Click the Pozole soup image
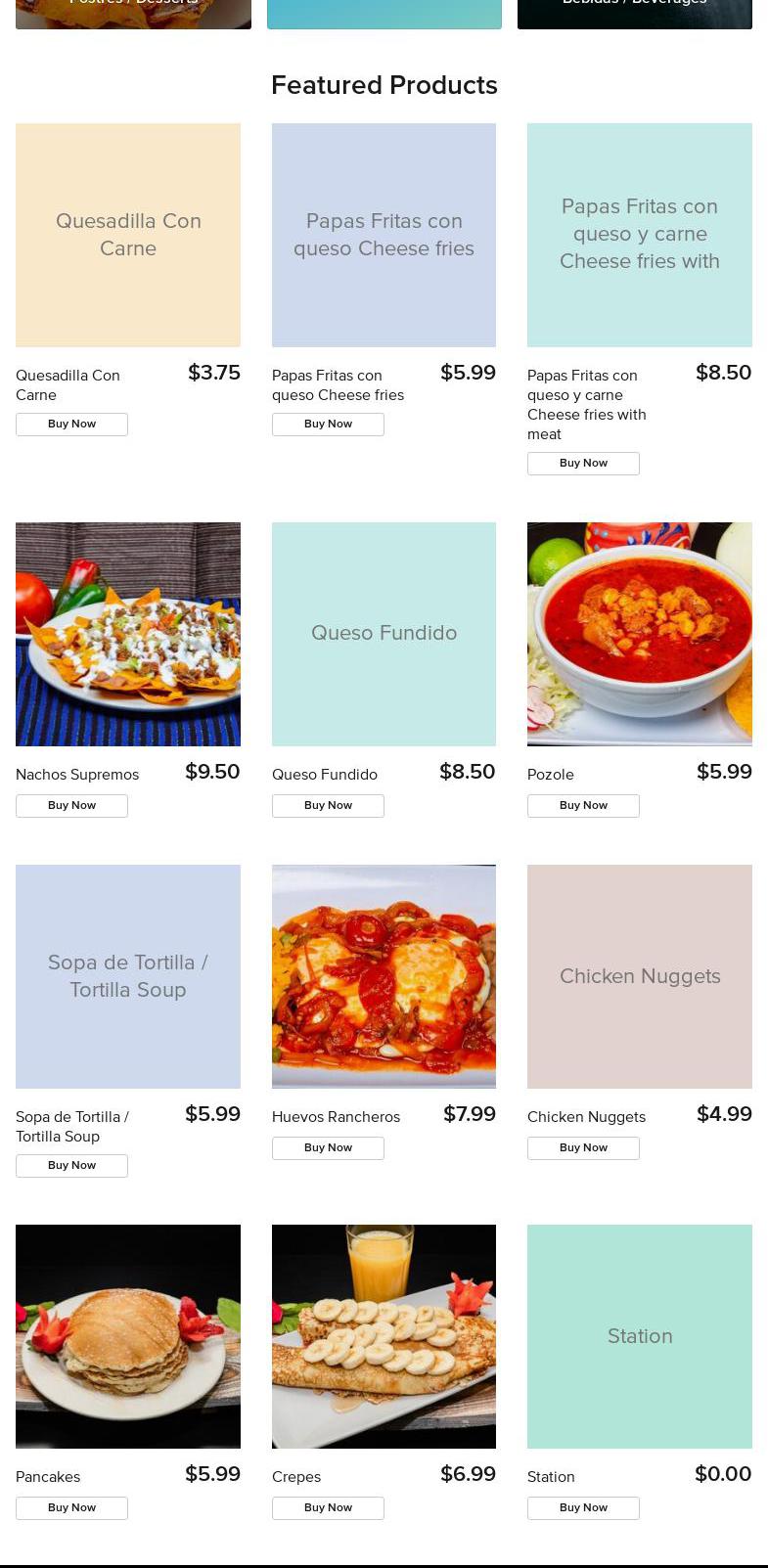The image size is (768, 1568). (640, 634)
